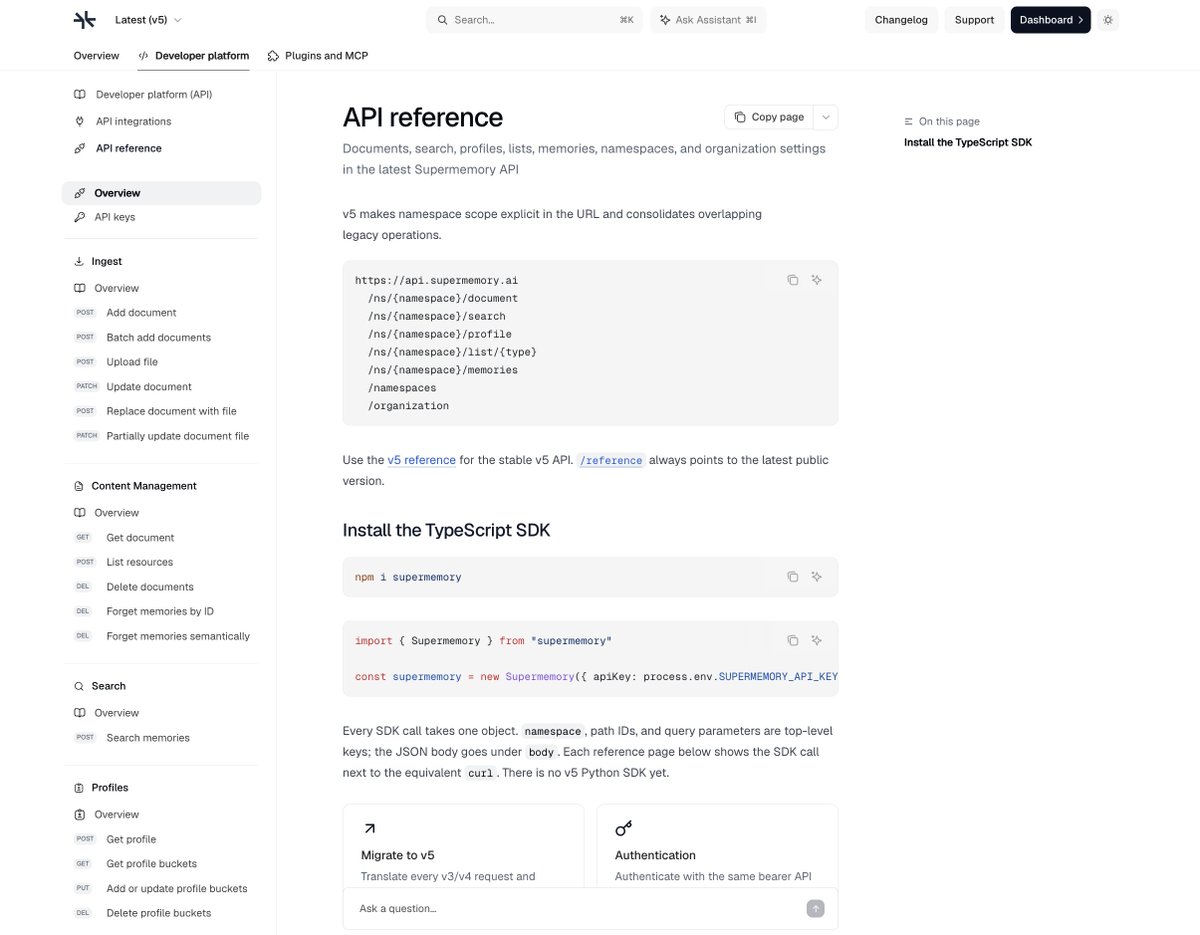Ask AI about the endpoint paths code block
1200x935 pixels.
[x=817, y=280]
